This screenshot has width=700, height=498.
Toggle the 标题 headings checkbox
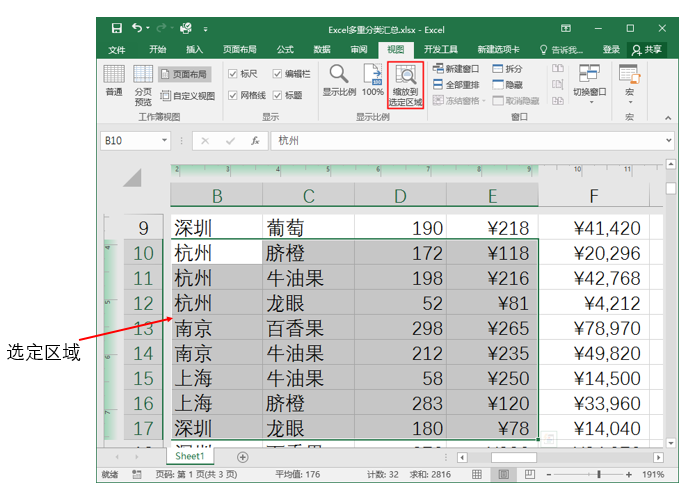pos(277,95)
